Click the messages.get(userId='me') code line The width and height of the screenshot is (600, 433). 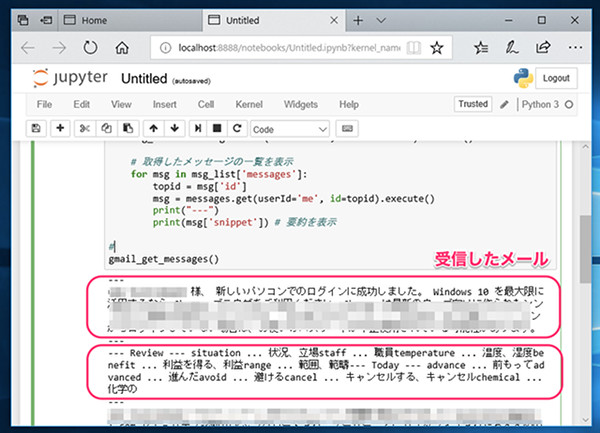[293, 199]
